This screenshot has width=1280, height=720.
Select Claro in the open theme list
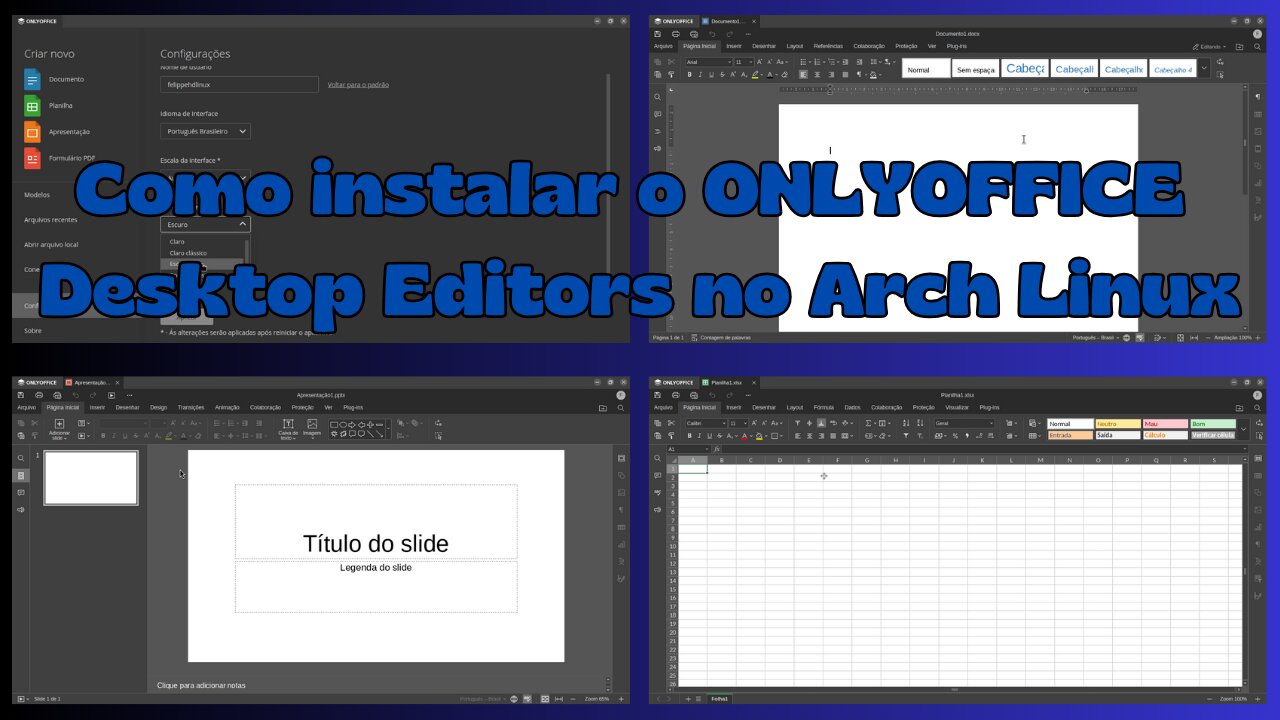pyautogui.click(x=177, y=241)
